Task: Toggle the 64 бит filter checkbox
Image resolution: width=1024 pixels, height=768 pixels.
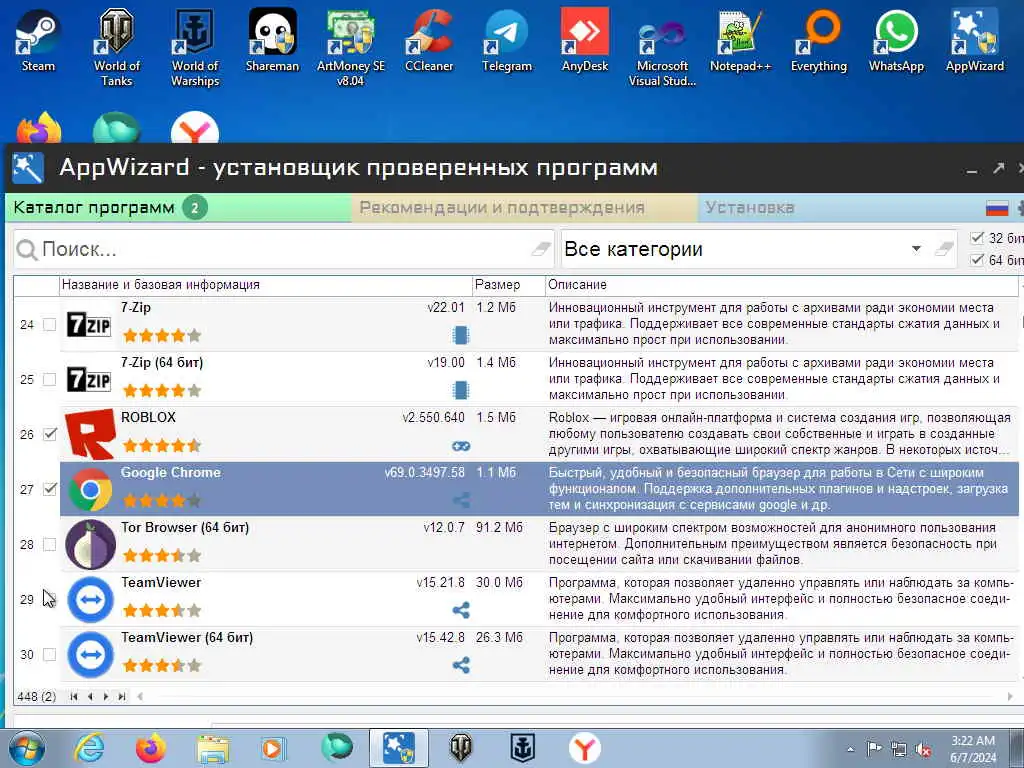Action: click(x=977, y=260)
